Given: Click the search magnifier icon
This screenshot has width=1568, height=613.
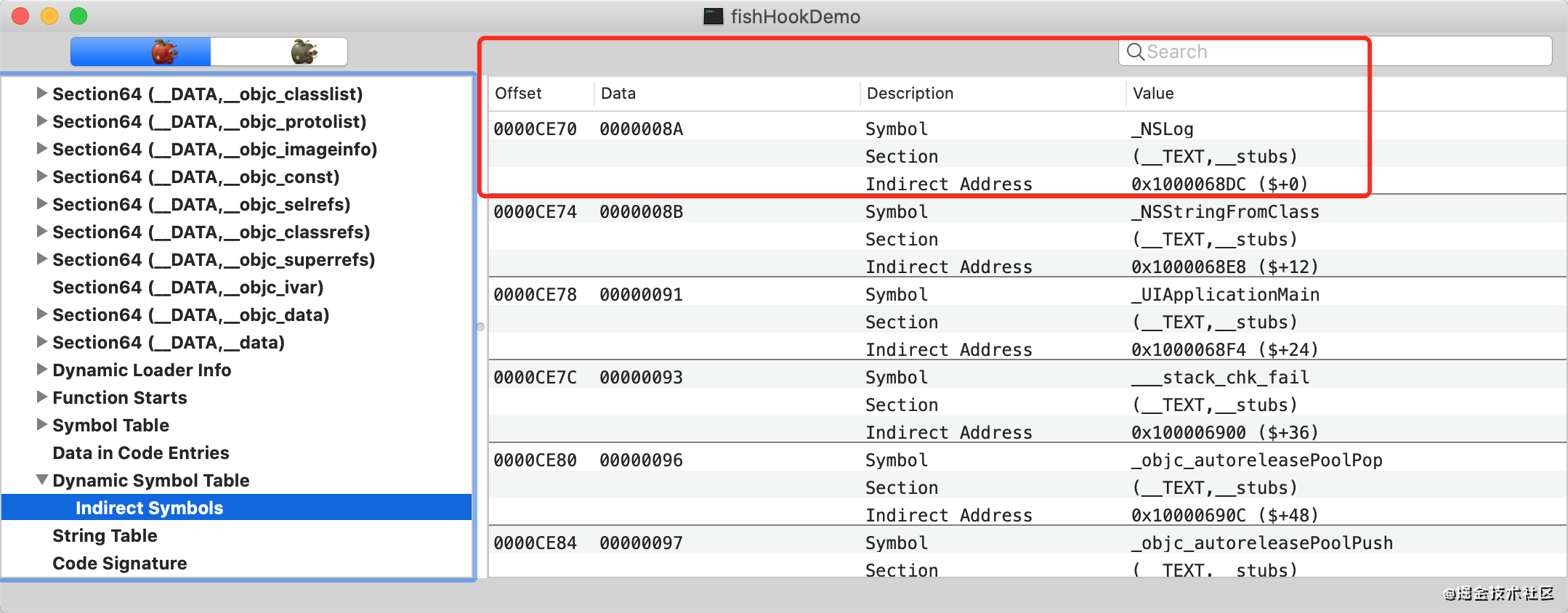Looking at the screenshot, I should tap(1135, 52).
